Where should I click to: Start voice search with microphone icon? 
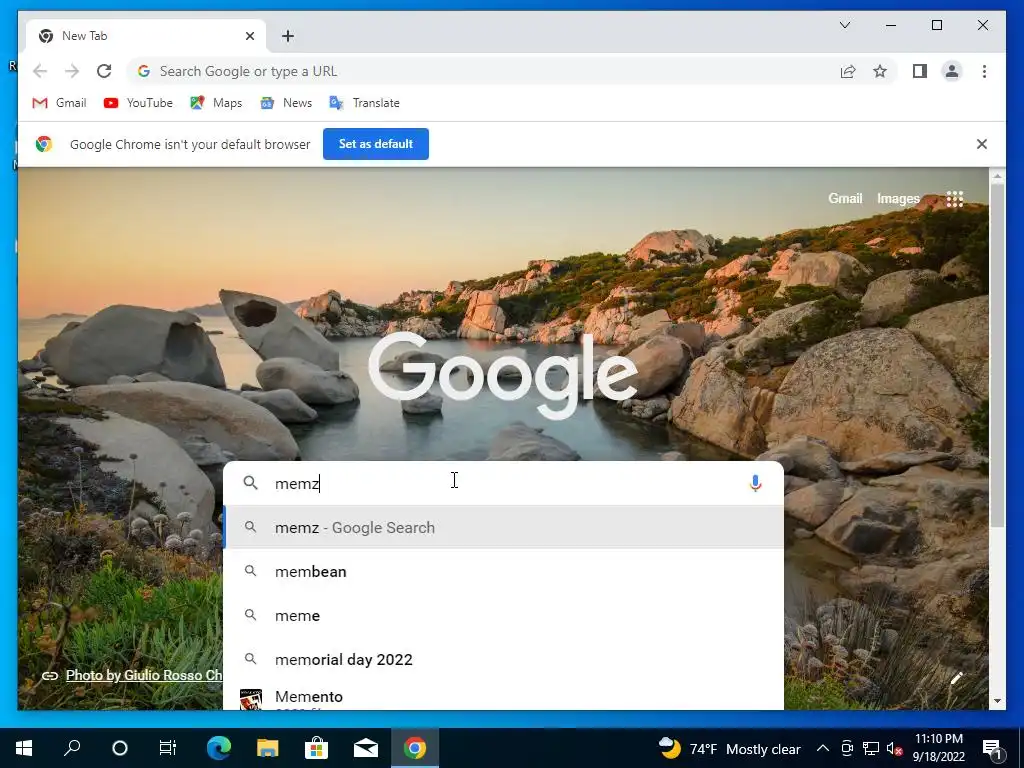755,483
